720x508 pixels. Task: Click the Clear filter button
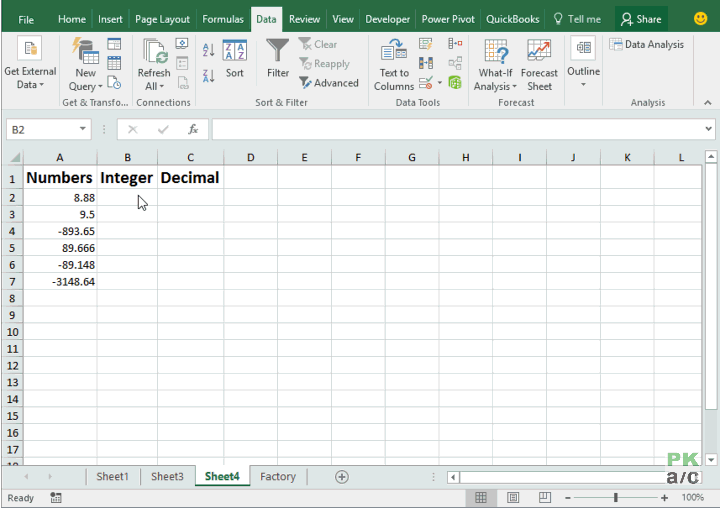[318, 45]
